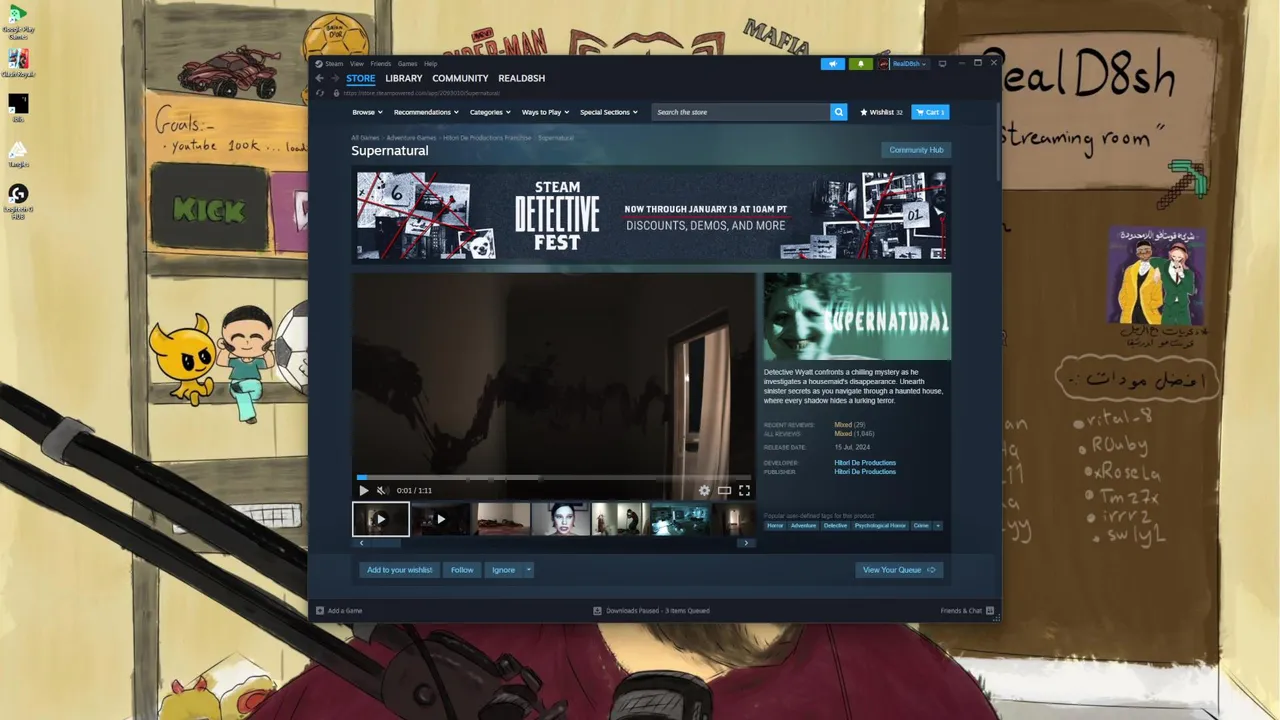Viewport: 1280px width, 720px height.
Task: Open the RealD8sh account dropdown
Action: tap(903, 64)
